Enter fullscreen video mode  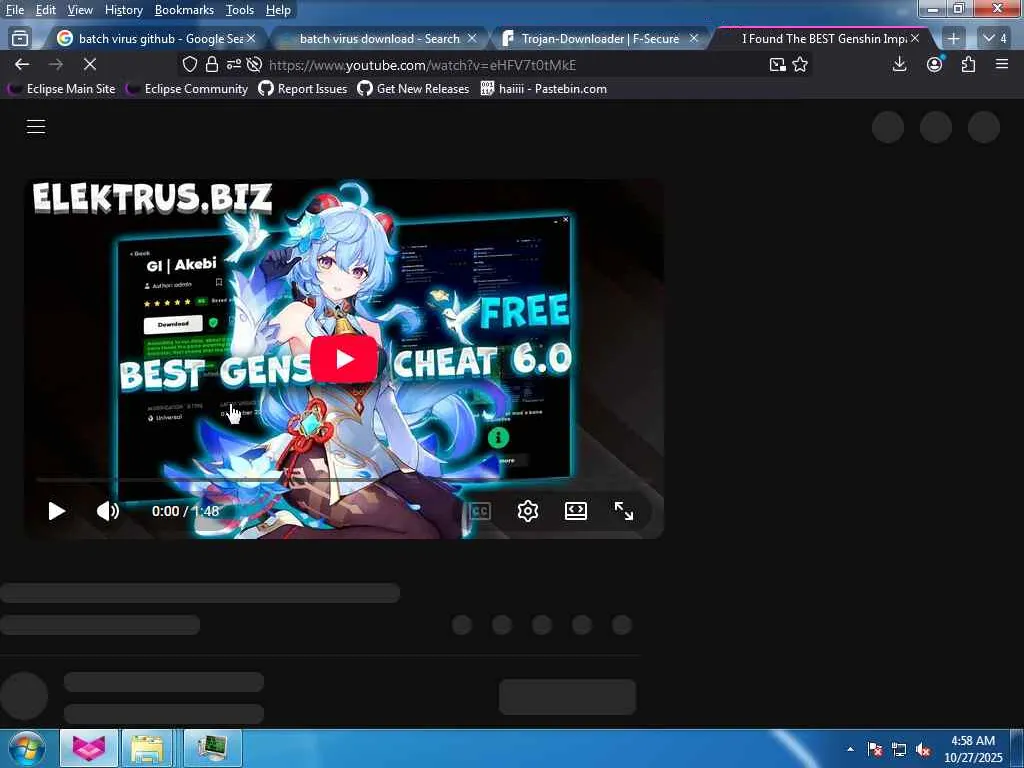click(x=624, y=511)
